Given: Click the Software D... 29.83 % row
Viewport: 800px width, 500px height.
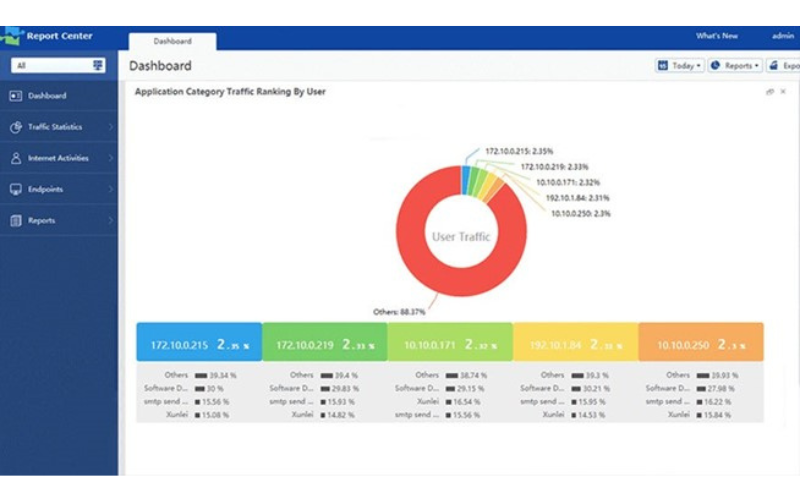Looking at the screenshot, I should coord(314,388).
